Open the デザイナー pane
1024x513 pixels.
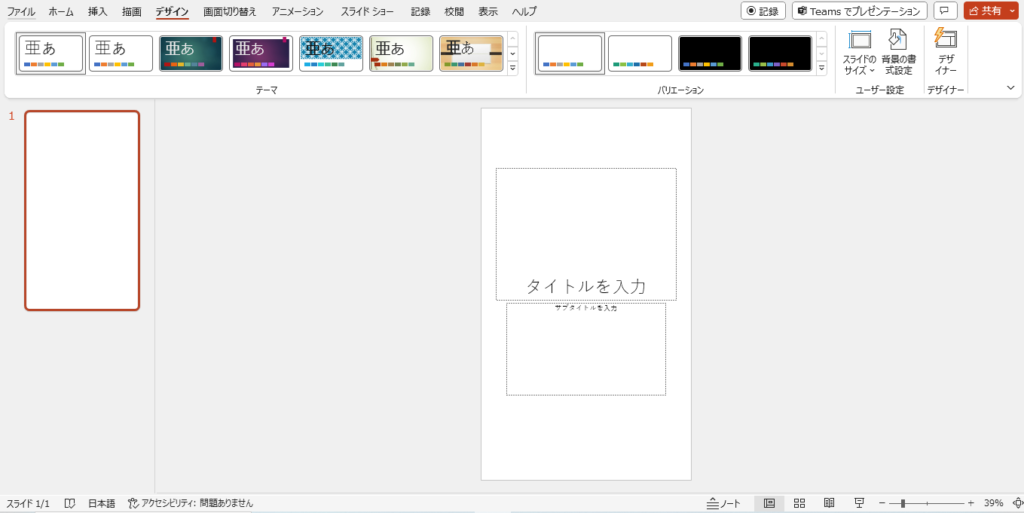[946, 52]
